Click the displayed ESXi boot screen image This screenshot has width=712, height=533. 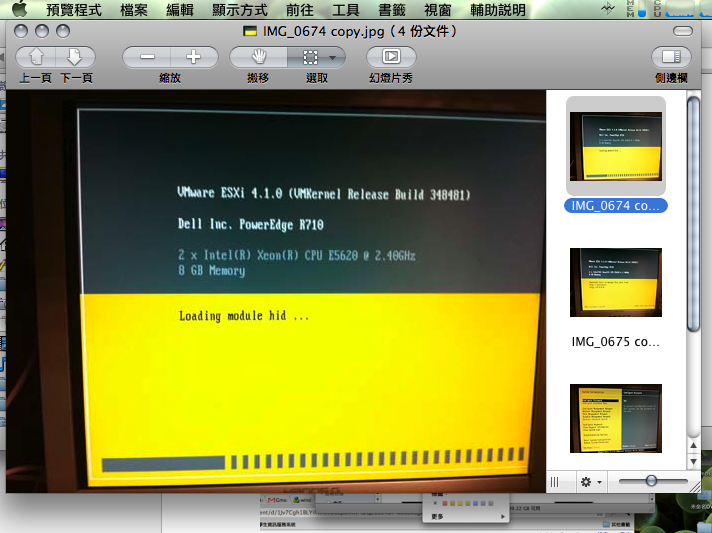tap(276, 291)
